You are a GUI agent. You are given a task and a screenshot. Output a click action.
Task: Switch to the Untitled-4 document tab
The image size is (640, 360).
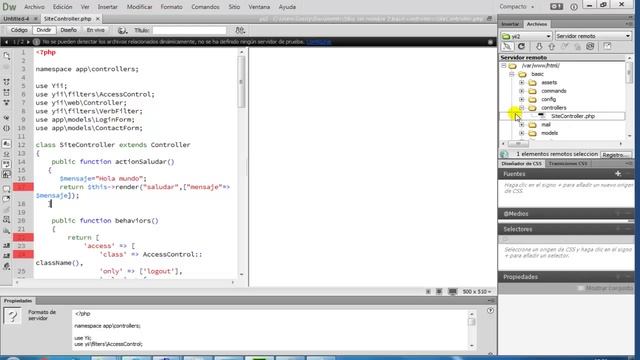(17, 19)
